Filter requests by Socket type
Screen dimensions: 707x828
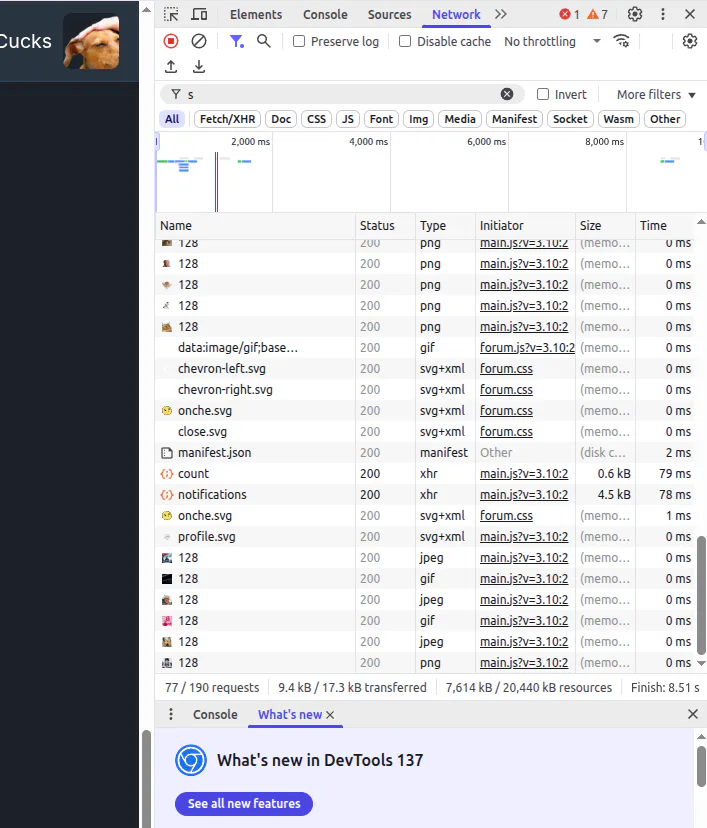[x=570, y=119]
